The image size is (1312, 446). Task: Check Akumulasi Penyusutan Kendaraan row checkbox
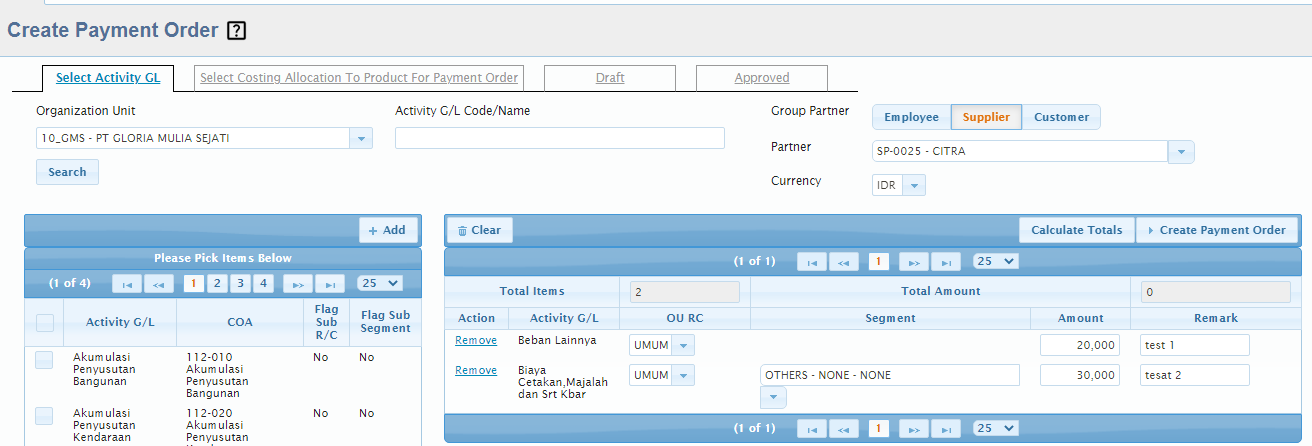pos(44,416)
